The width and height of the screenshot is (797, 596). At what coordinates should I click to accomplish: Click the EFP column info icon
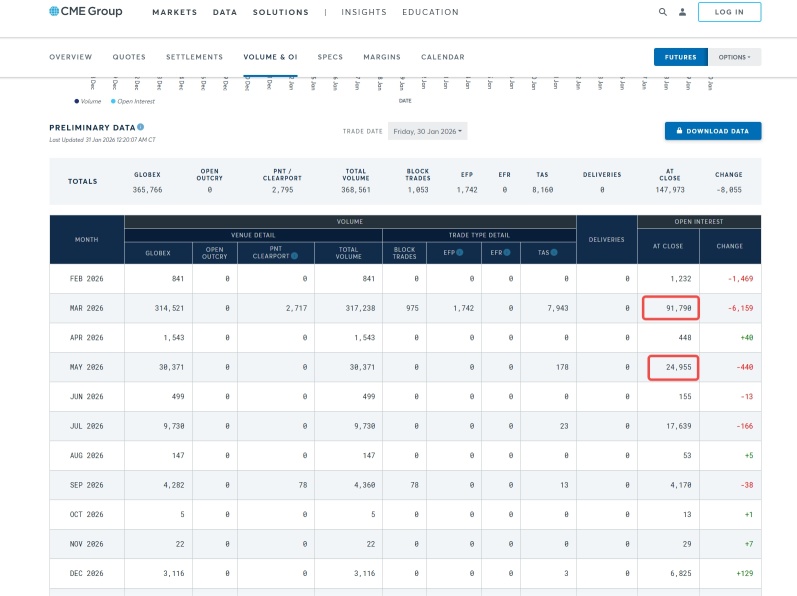point(459,253)
